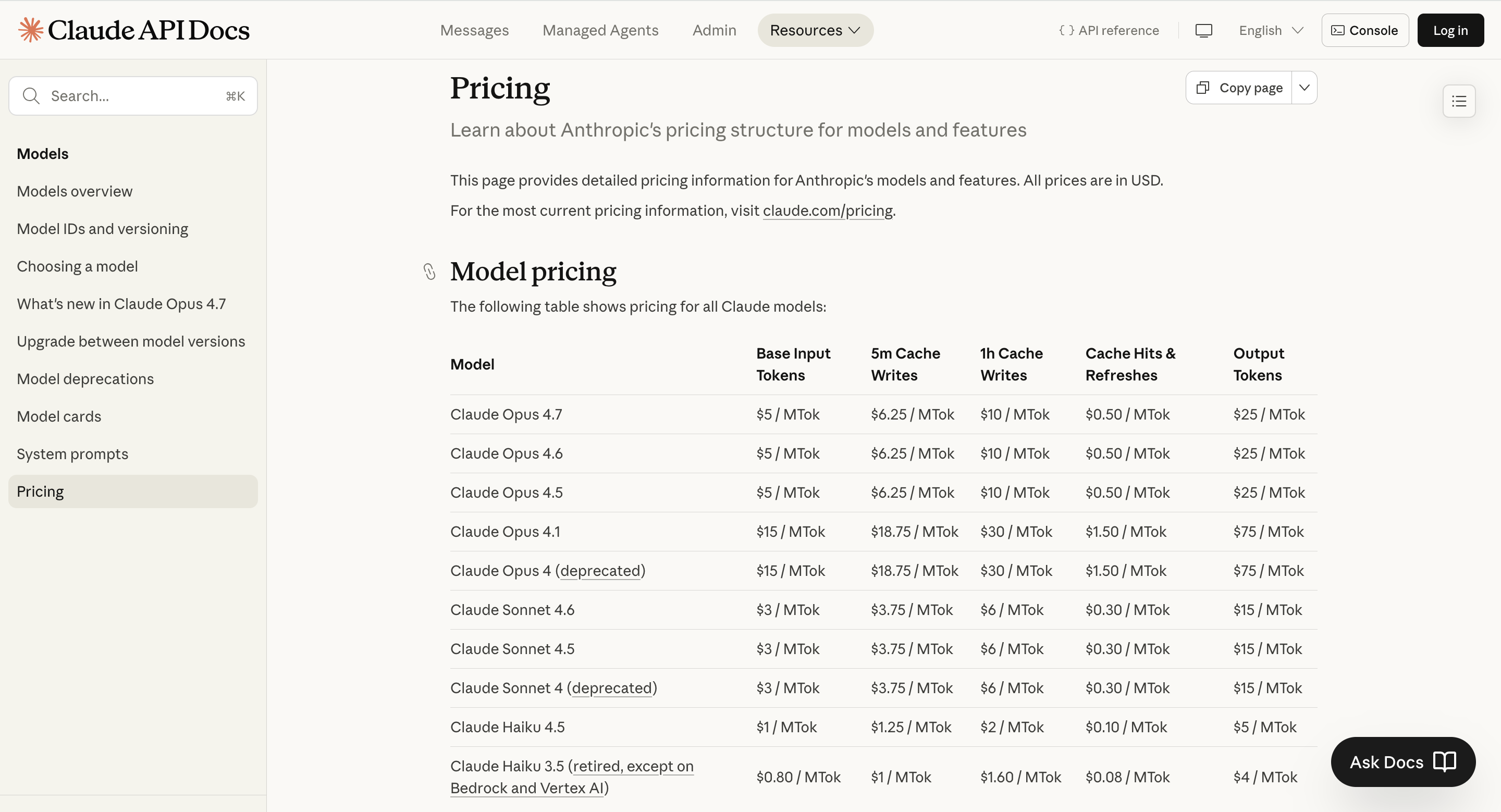Focus the Search input field
1501x812 pixels.
133,95
